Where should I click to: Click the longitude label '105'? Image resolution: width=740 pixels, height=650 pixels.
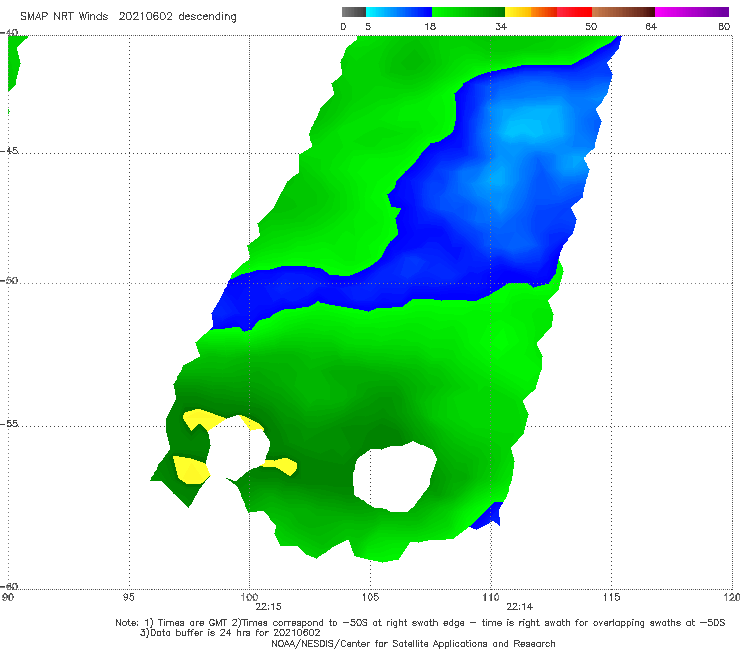pos(370,597)
